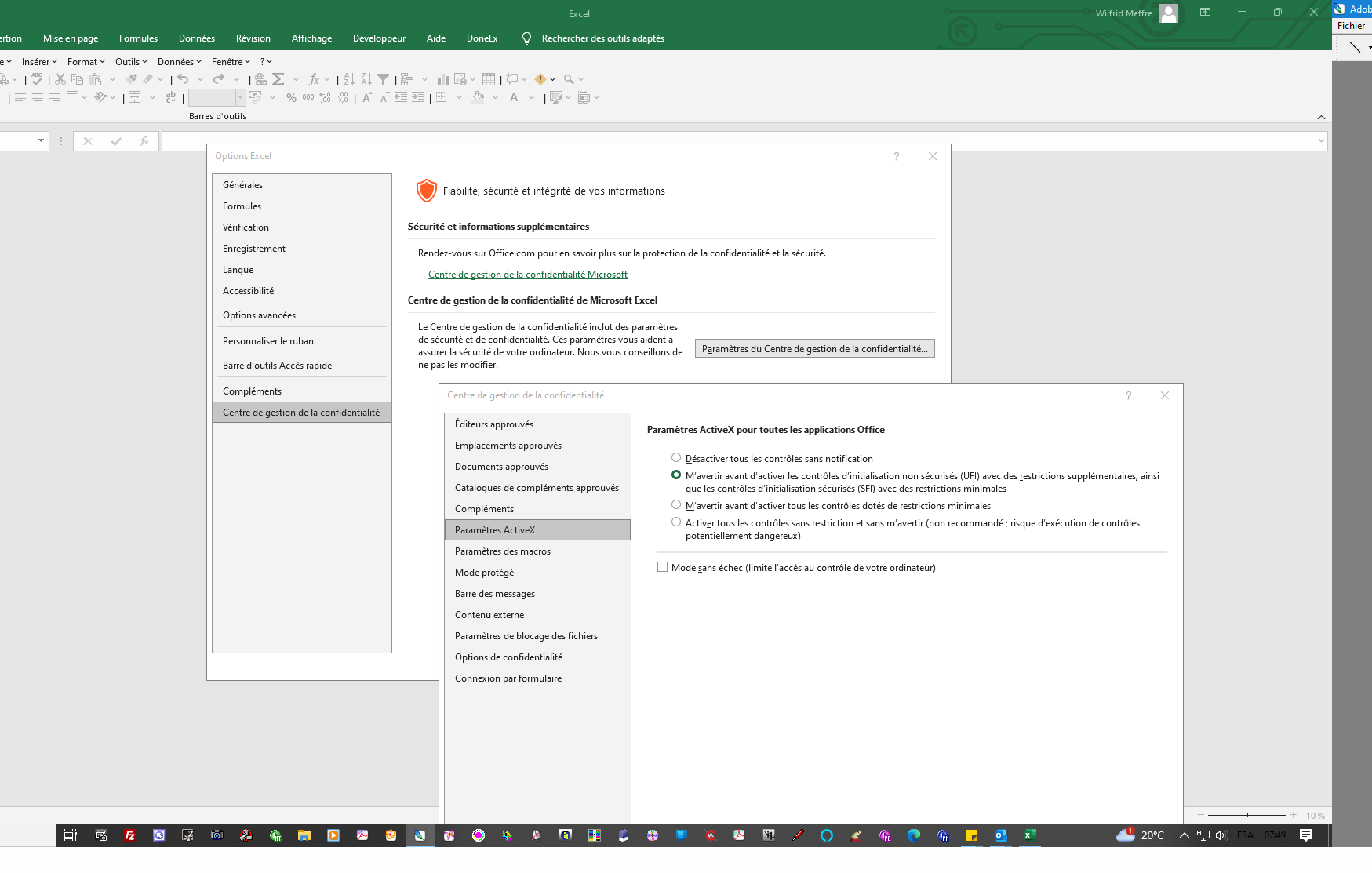The image size is (1372, 873).
Task: Click the insert function fx toolbar icon
Action: tap(314, 79)
